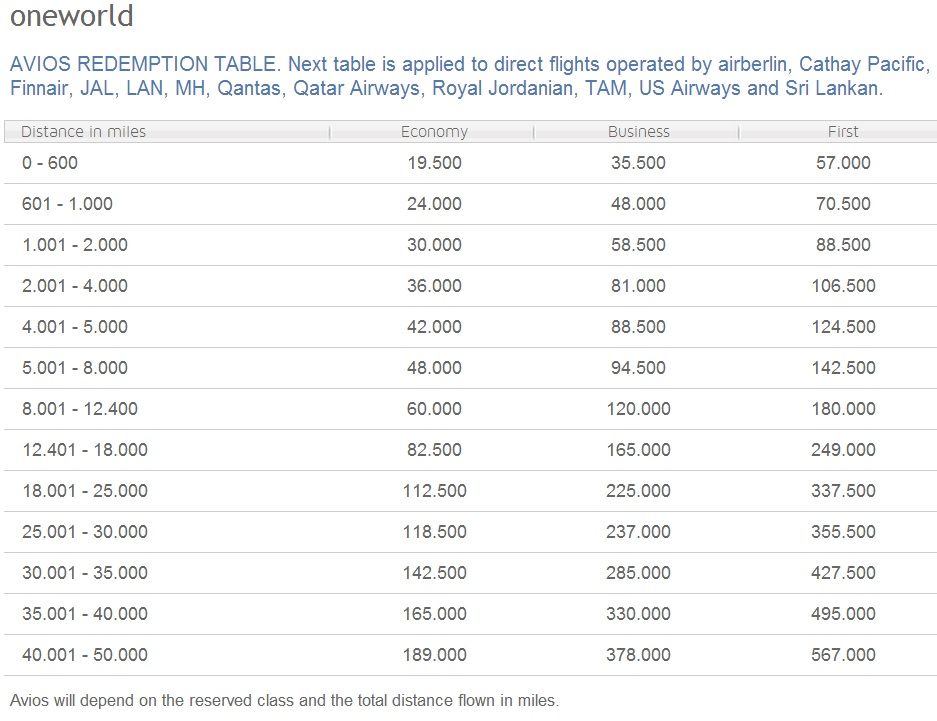
Task: Click the First column header
Action: coord(838,131)
